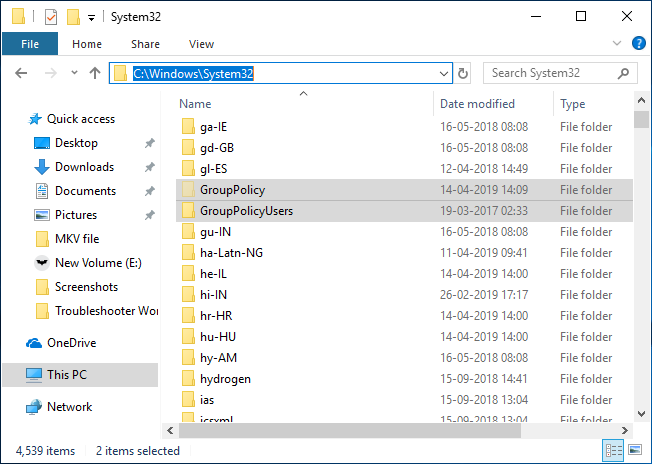Click the Up directory arrow
652x464 pixels.
[x=95, y=73]
